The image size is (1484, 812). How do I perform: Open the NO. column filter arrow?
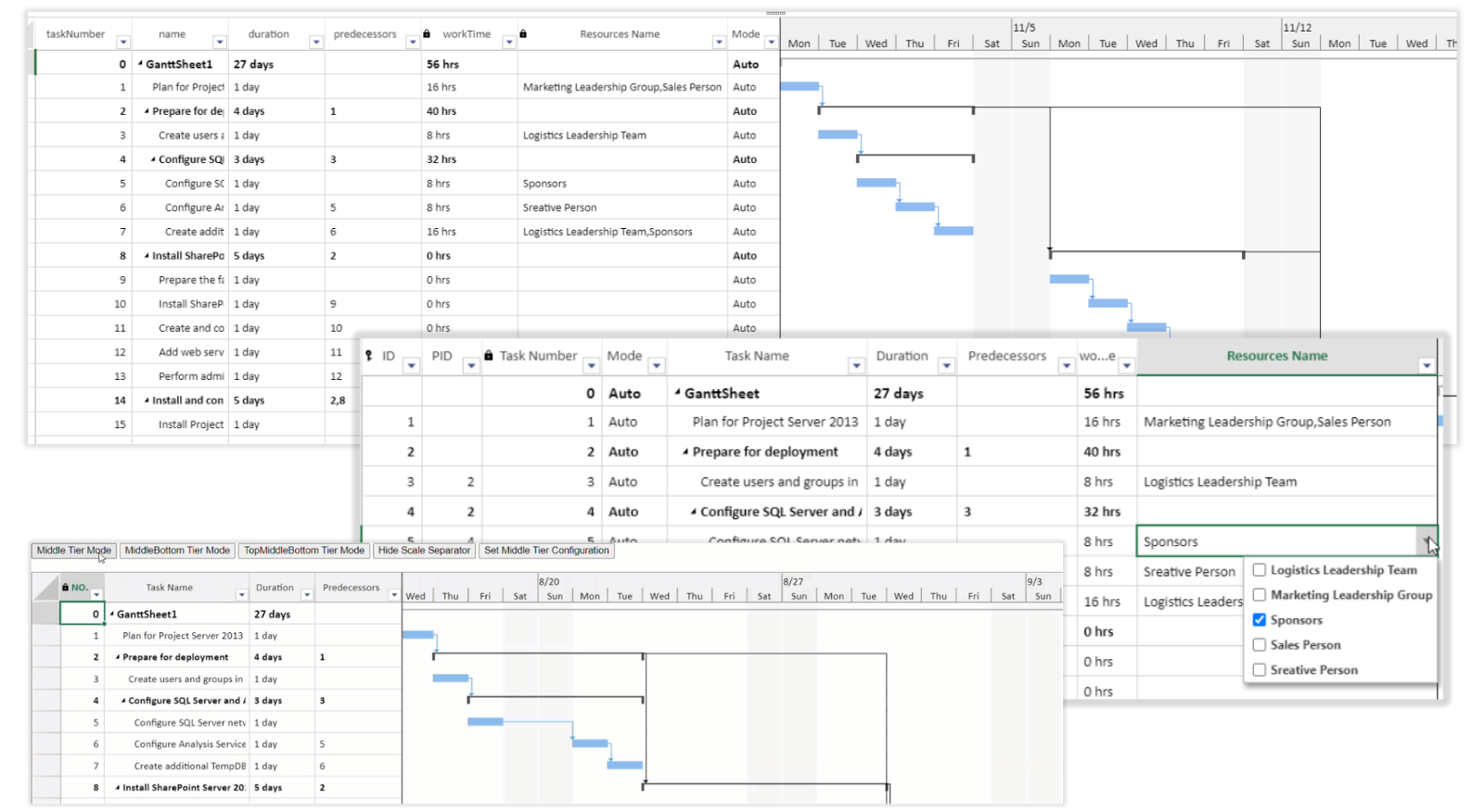click(x=96, y=595)
